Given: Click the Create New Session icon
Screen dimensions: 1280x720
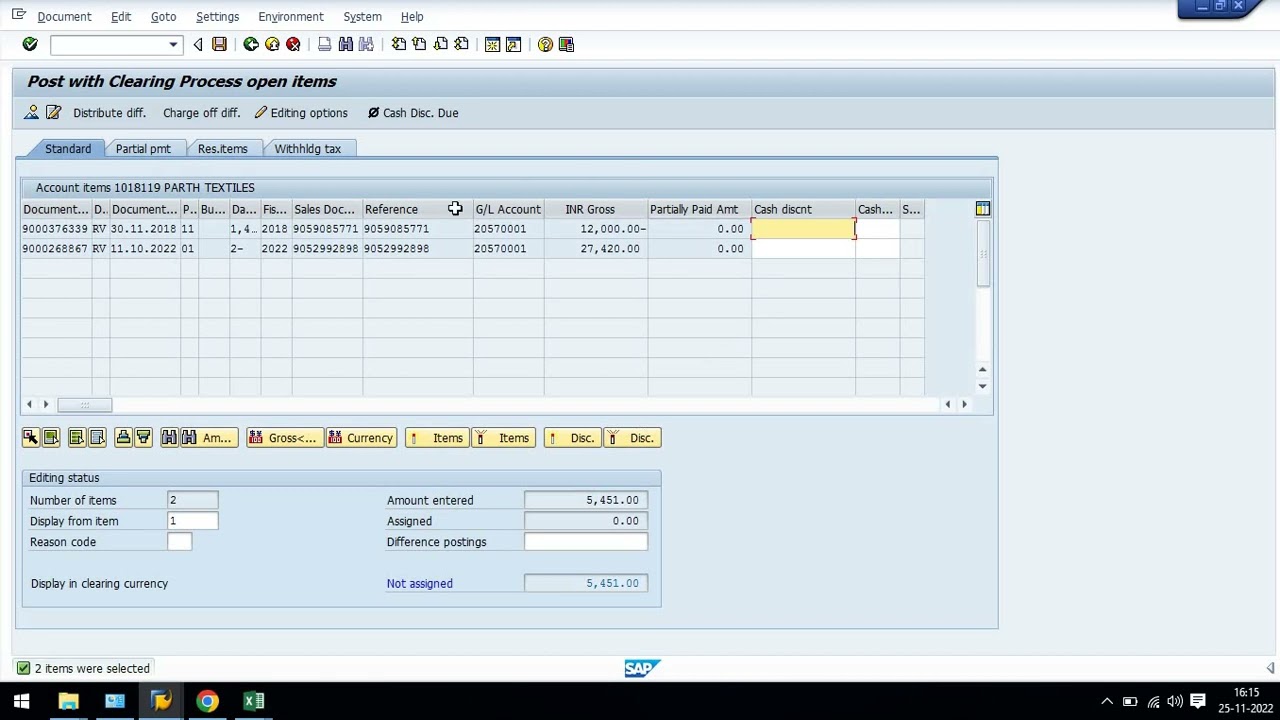Looking at the screenshot, I should click(x=492, y=44).
